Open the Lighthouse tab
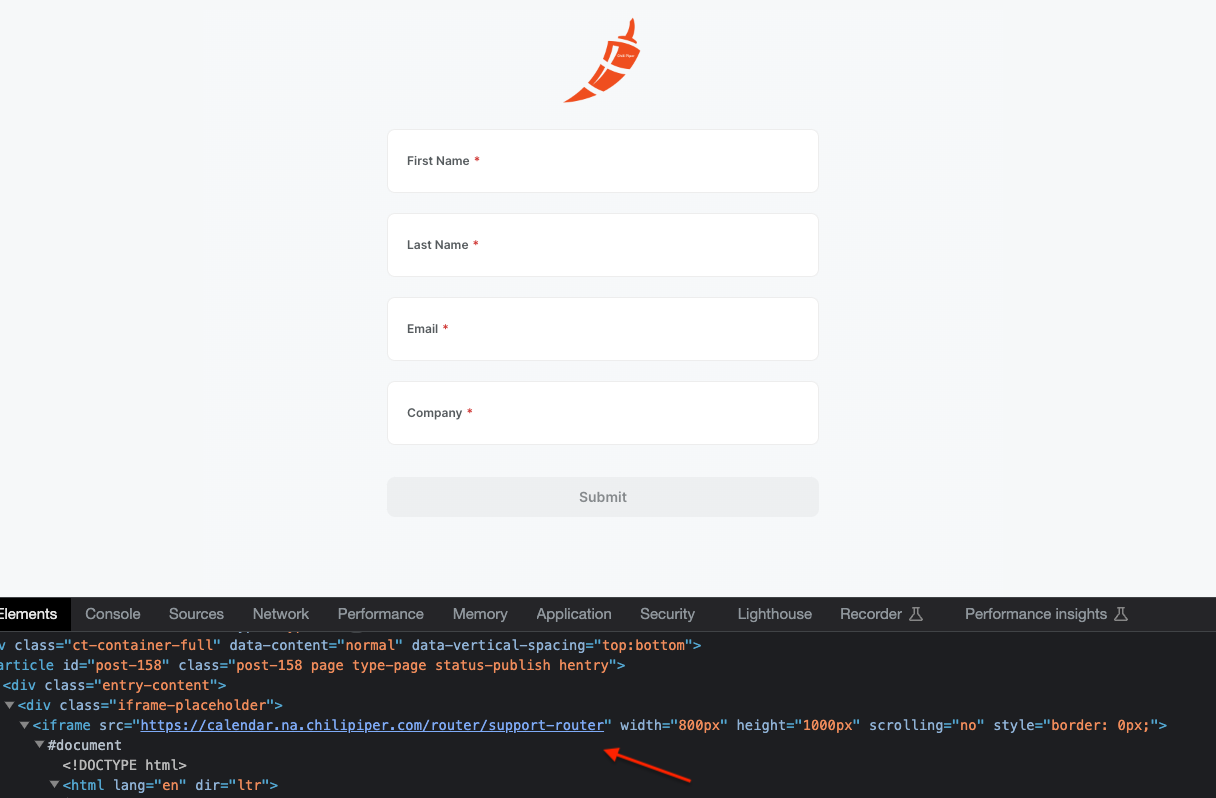 pyautogui.click(x=775, y=614)
